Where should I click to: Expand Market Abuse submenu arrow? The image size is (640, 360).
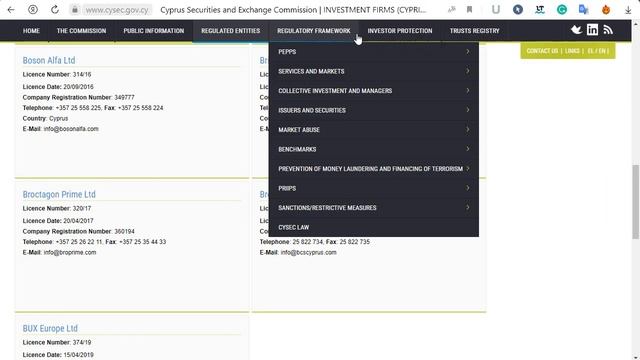pos(468,129)
